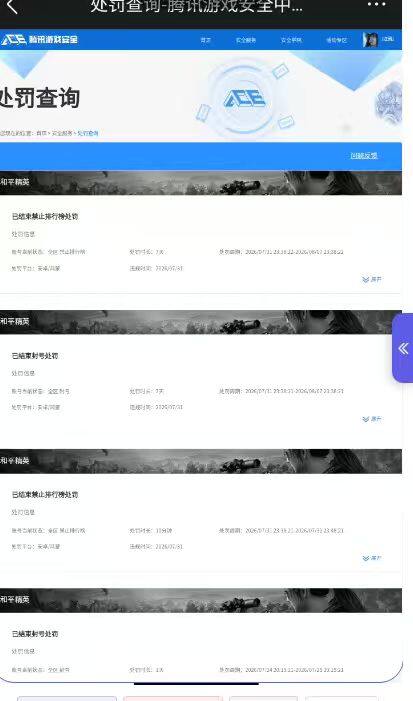Open the fourth top navigation item before the avatar
Viewport: 413px width, 701px height.
[337, 40]
